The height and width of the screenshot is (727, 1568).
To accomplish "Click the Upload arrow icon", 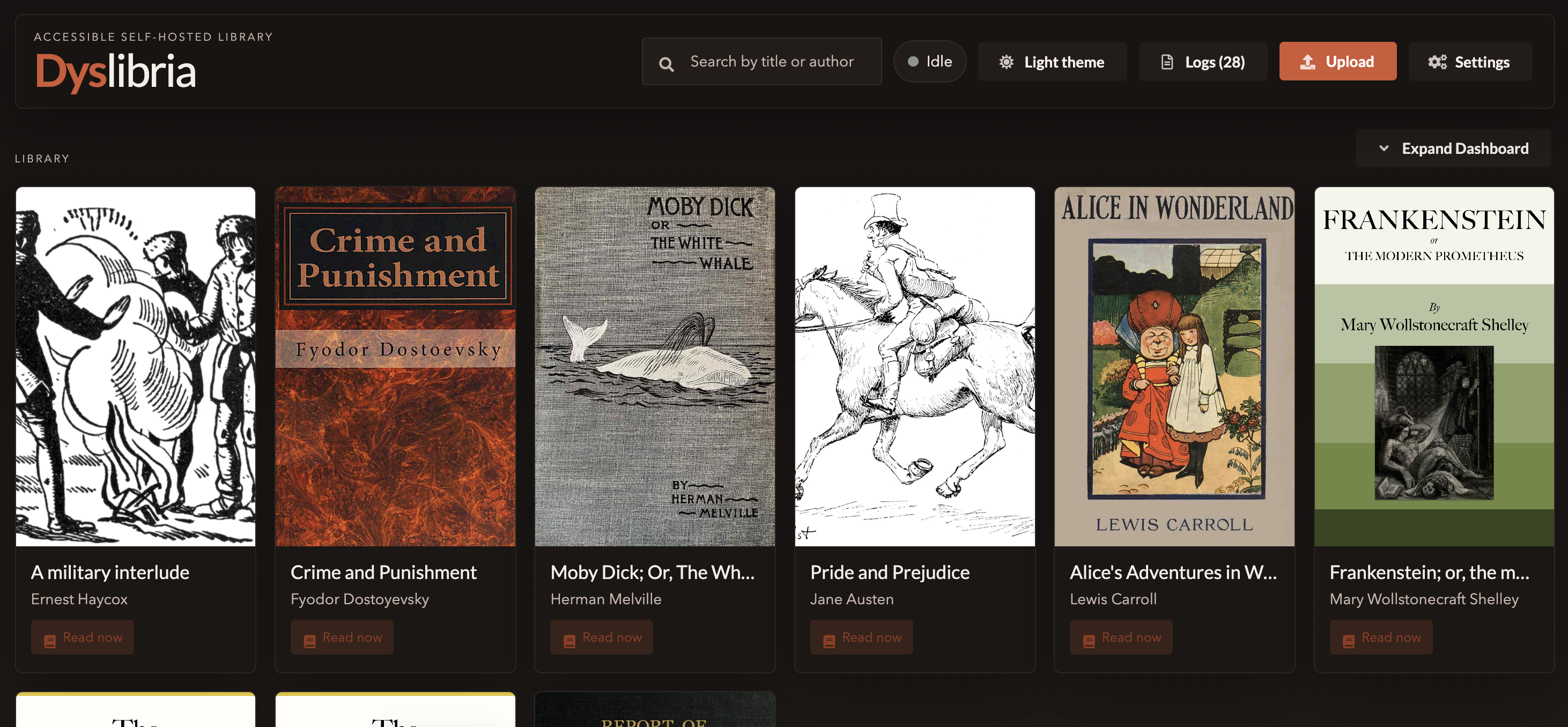I will point(1307,62).
